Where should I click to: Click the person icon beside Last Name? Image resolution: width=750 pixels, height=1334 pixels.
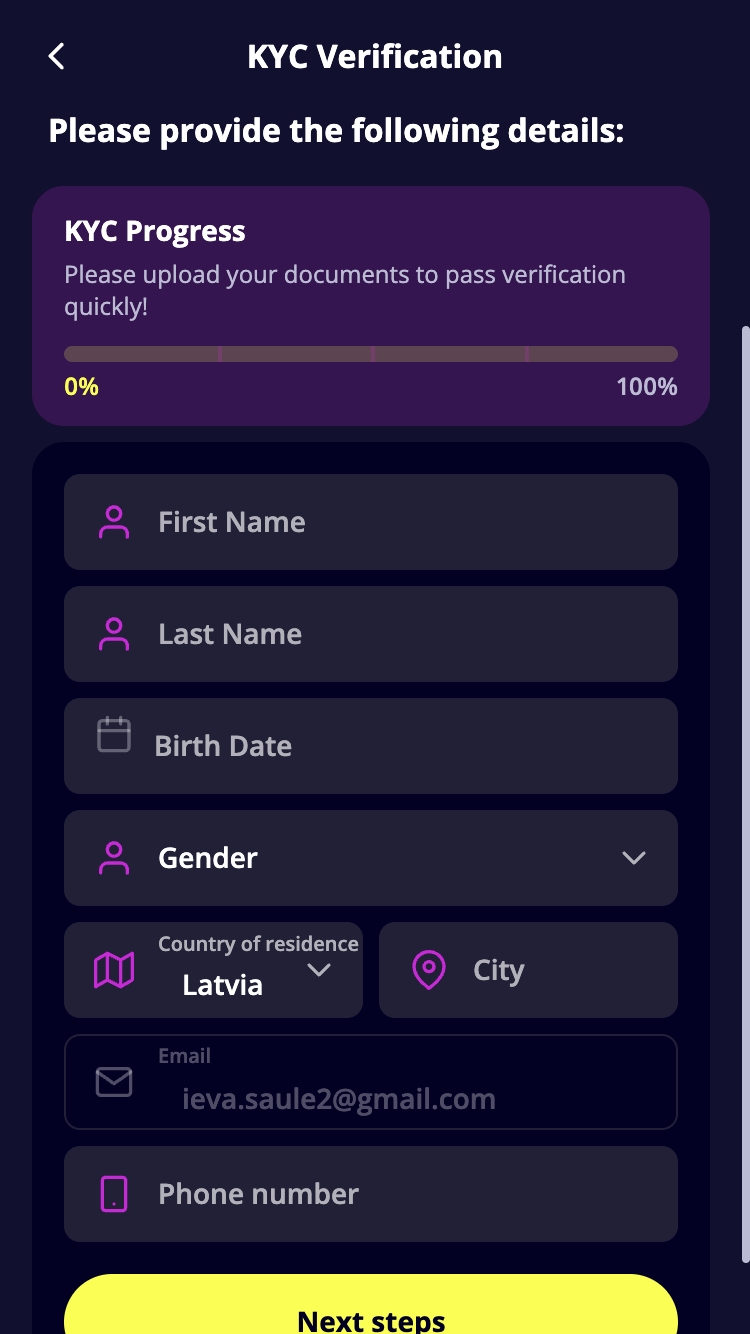(x=114, y=634)
